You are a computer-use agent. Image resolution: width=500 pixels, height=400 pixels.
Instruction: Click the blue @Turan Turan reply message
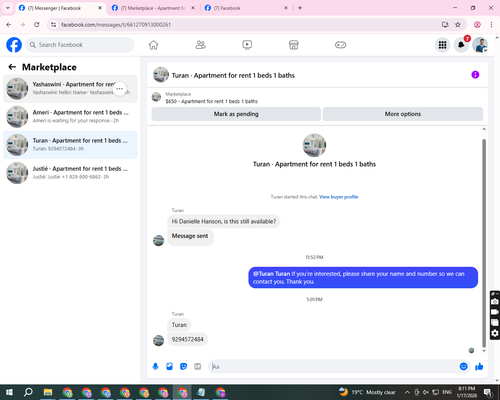(363, 278)
